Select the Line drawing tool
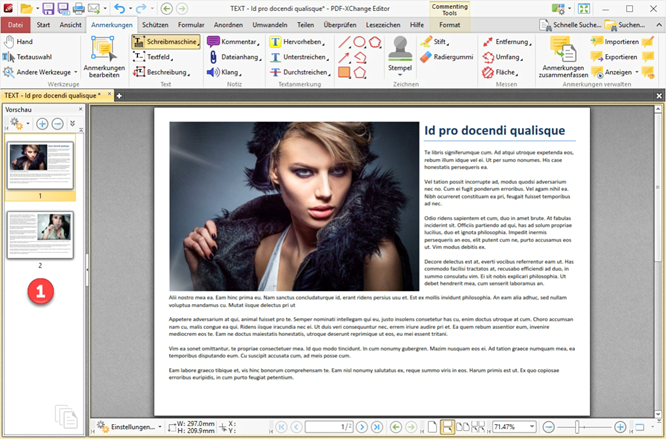This screenshot has height=439, width=666. click(344, 42)
